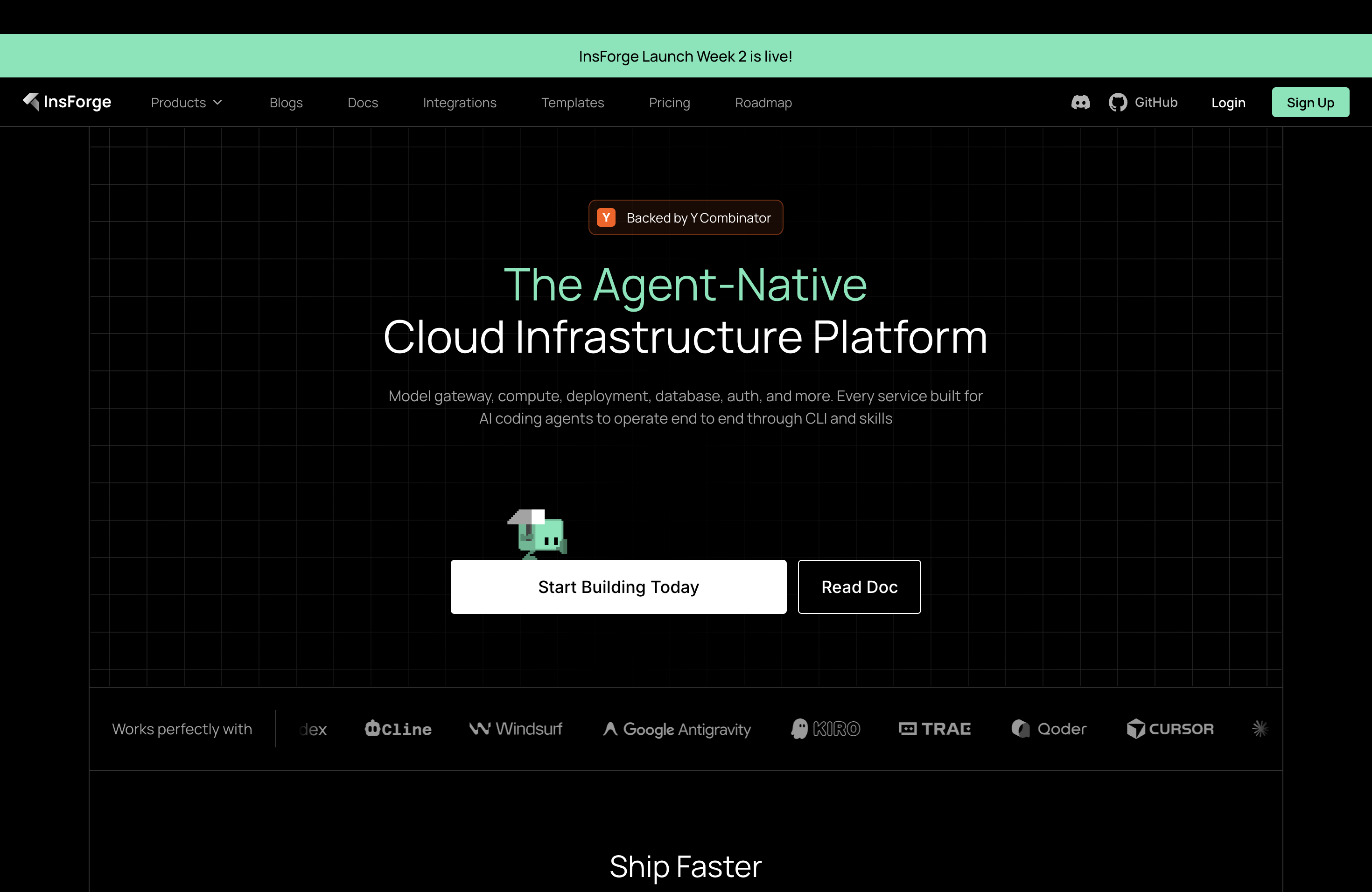
Task: Click the InsForge logo
Action: (x=67, y=102)
